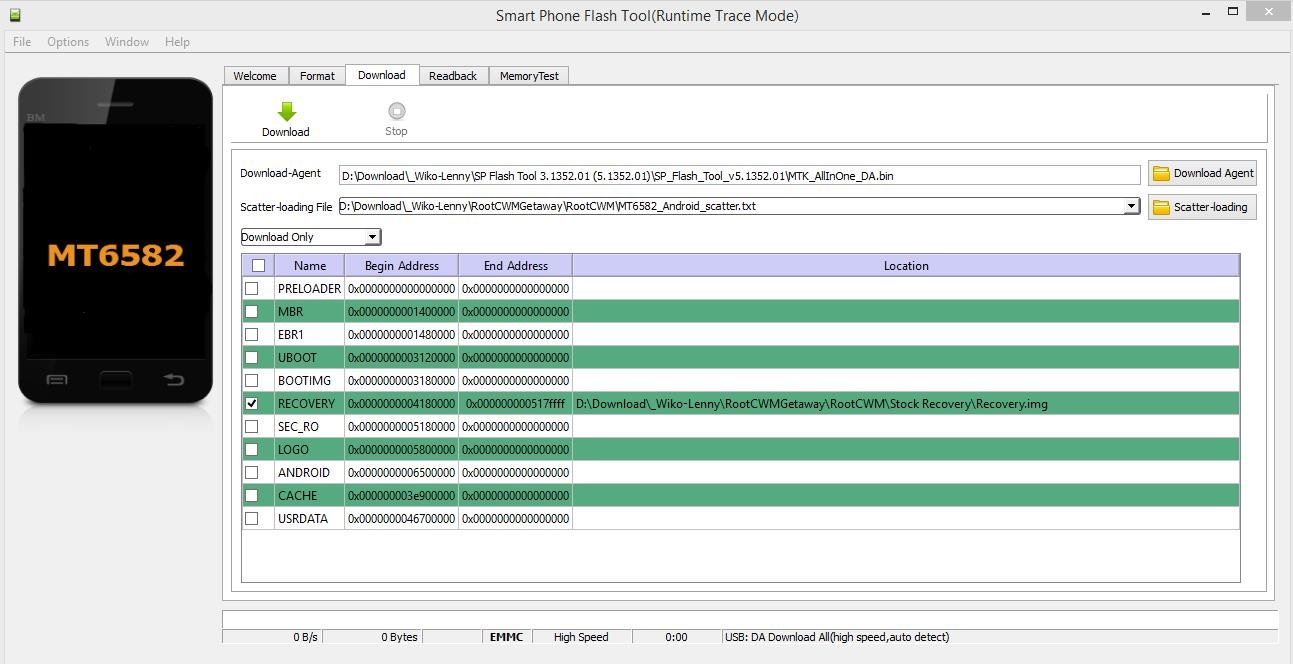Click begin address 0x0000000046700000

point(401,518)
